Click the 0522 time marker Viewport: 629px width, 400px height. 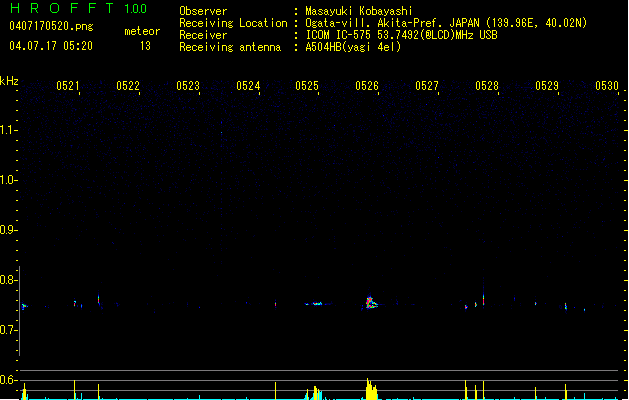[128, 86]
